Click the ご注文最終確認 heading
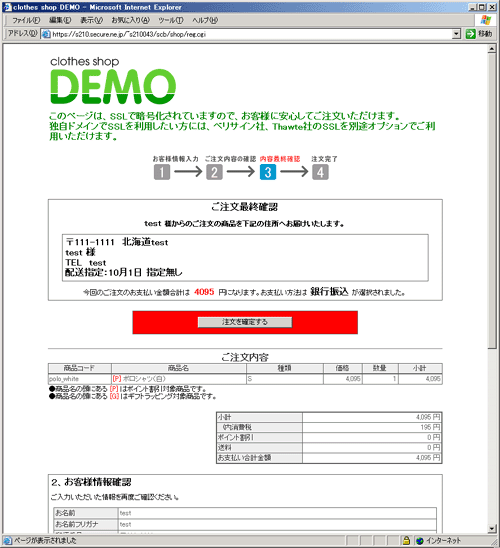Screen dimensions: 500x548 point(245,207)
